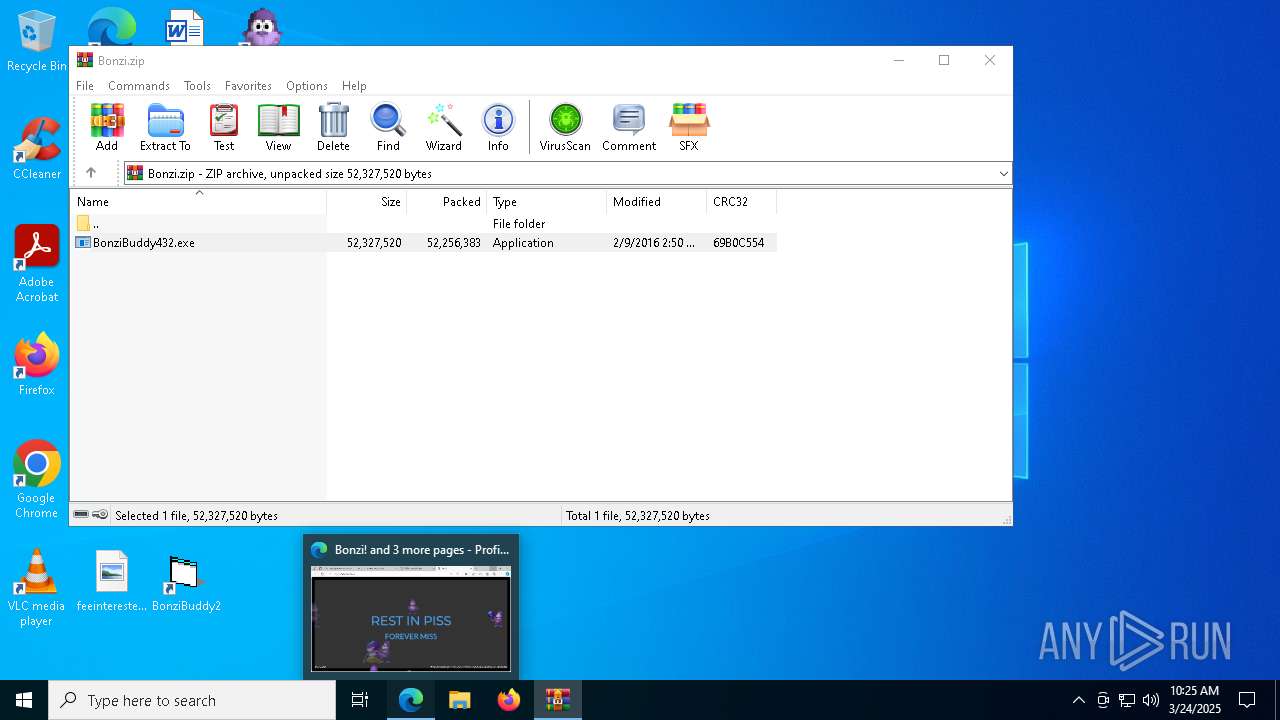Launch the Wizard tool
Screen dimensions: 1280x720
point(443,127)
